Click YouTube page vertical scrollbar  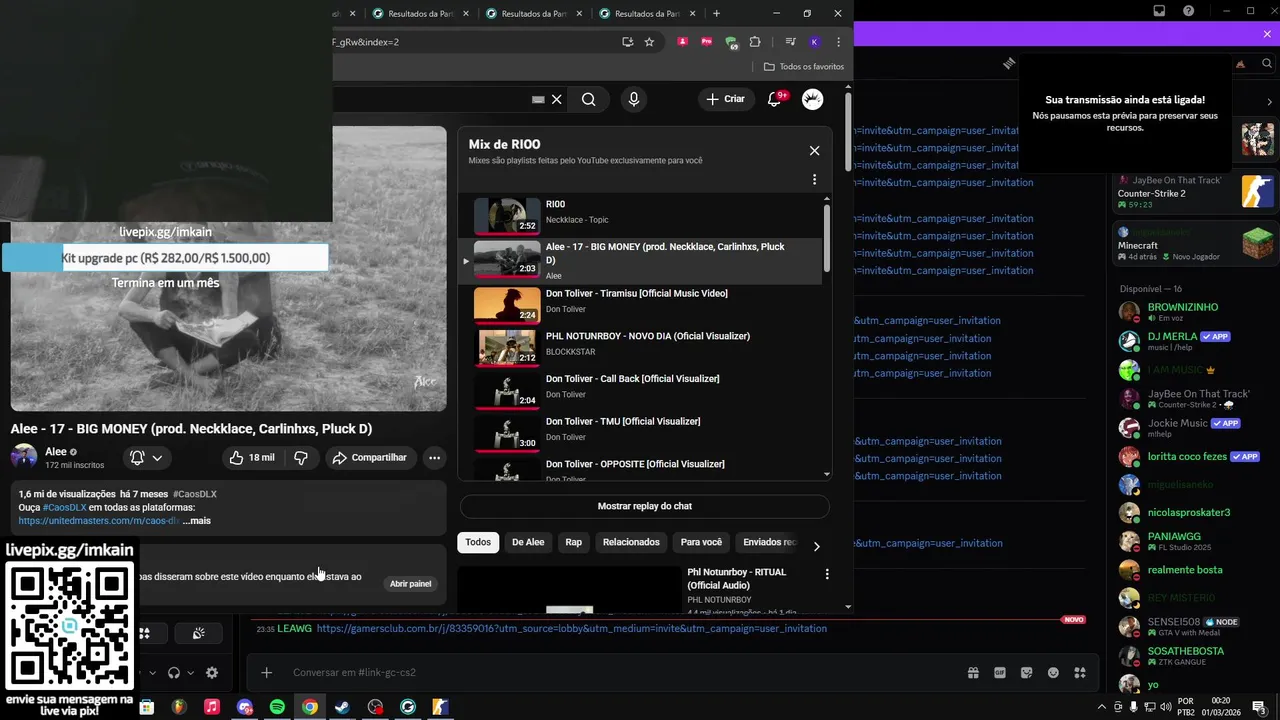[x=849, y=133]
